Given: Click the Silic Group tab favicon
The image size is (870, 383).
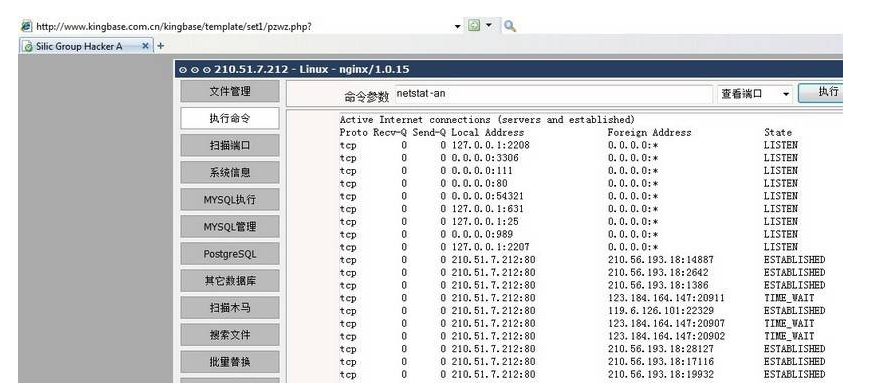Looking at the screenshot, I should [x=28, y=47].
